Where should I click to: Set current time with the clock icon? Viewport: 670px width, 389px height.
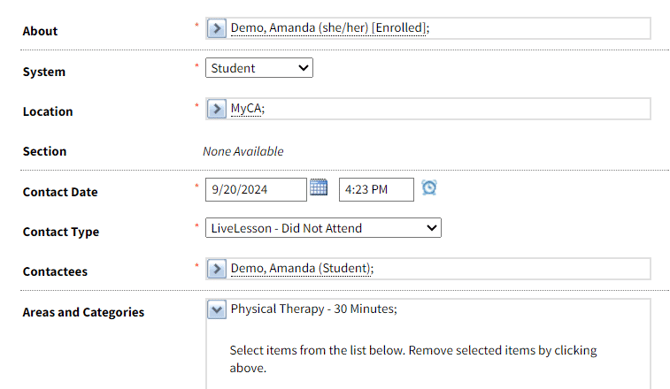(x=429, y=187)
